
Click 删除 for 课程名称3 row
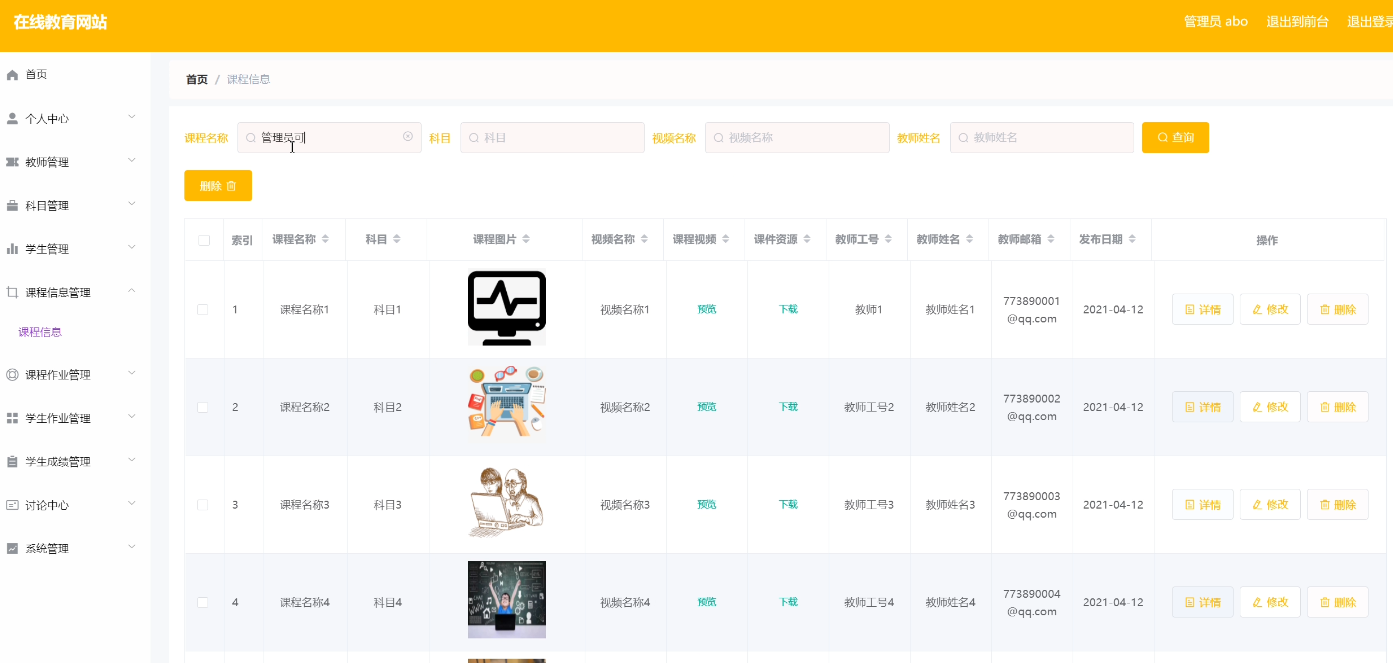[1337, 505]
